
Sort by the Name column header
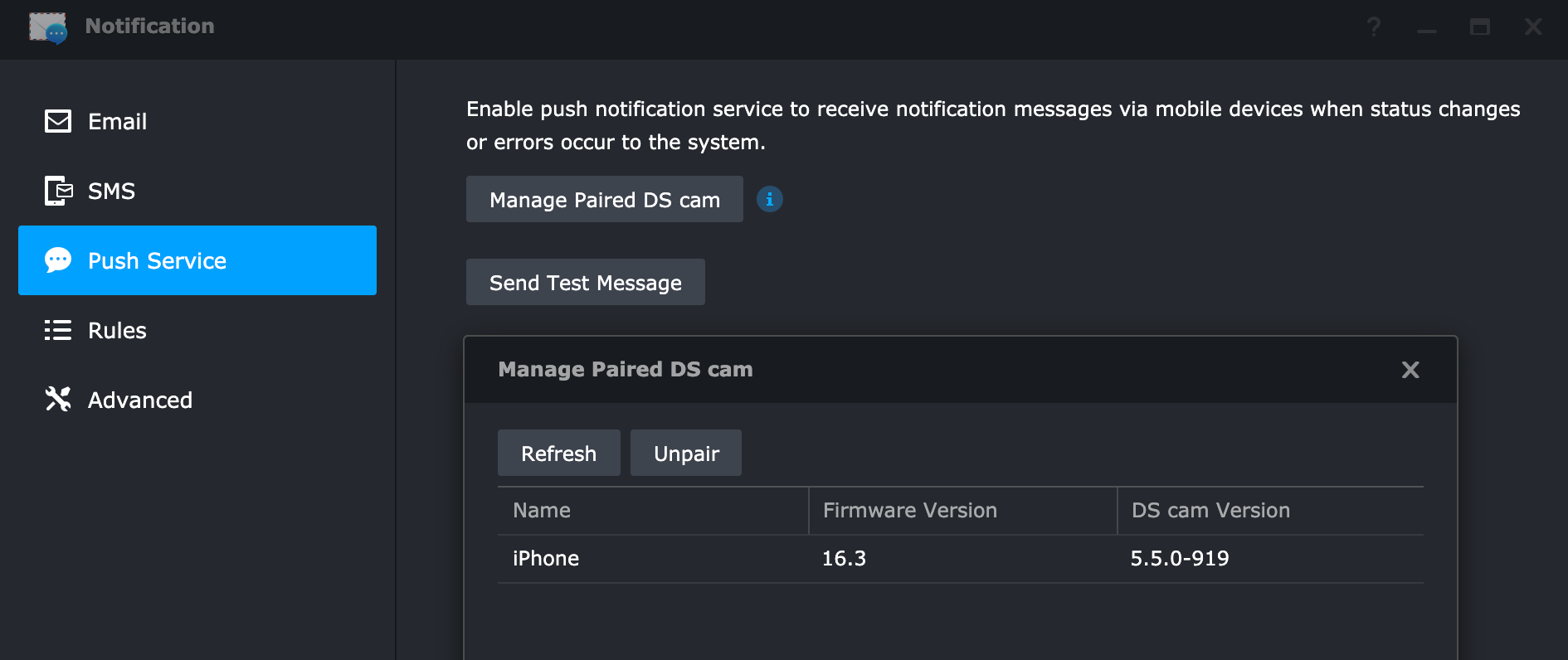pyautogui.click(x=653, y=511)
